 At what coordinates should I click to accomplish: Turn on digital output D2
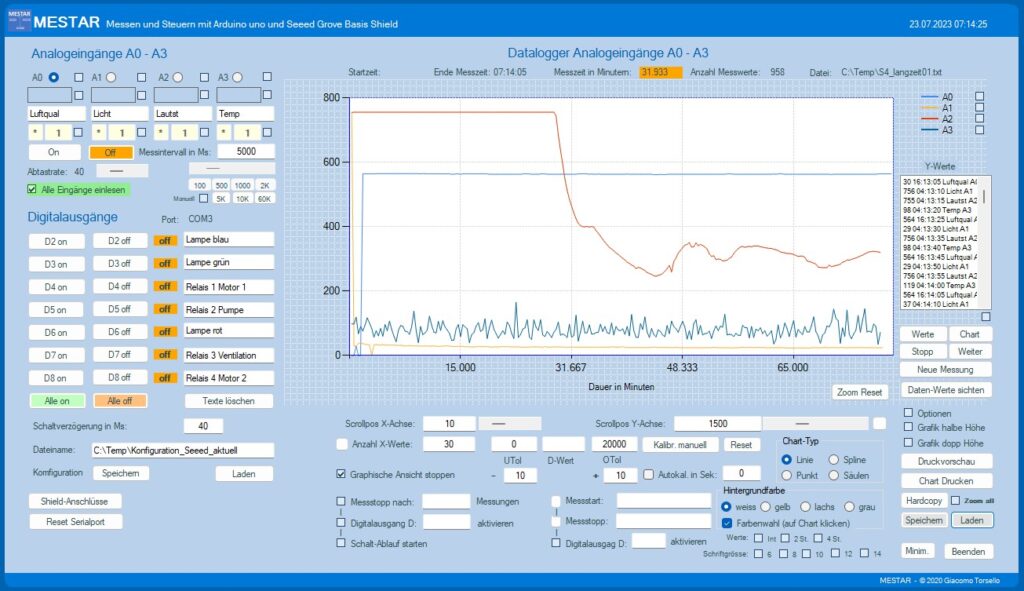point(56,241)
